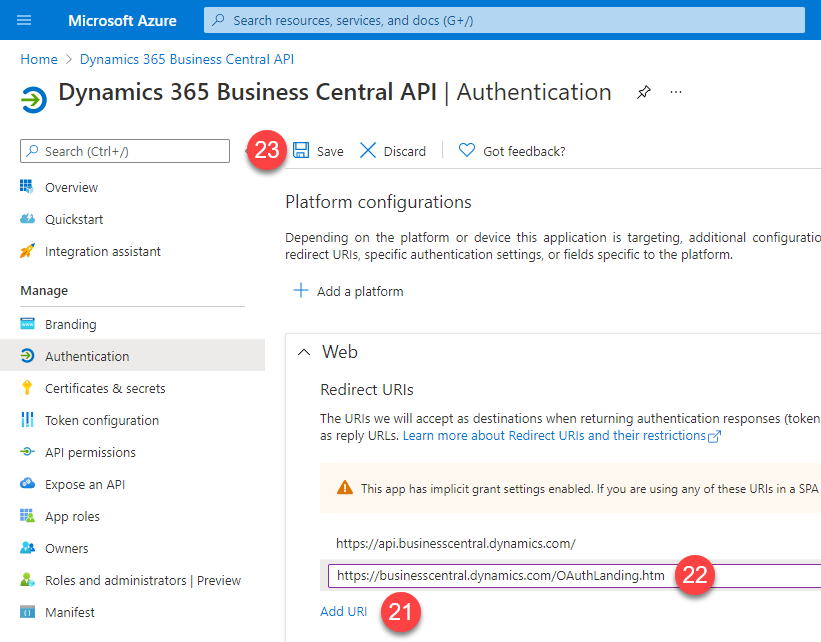Open Learn more about Redirect URIs link
This screenshot has height=642, width=821.
(554, 436)
